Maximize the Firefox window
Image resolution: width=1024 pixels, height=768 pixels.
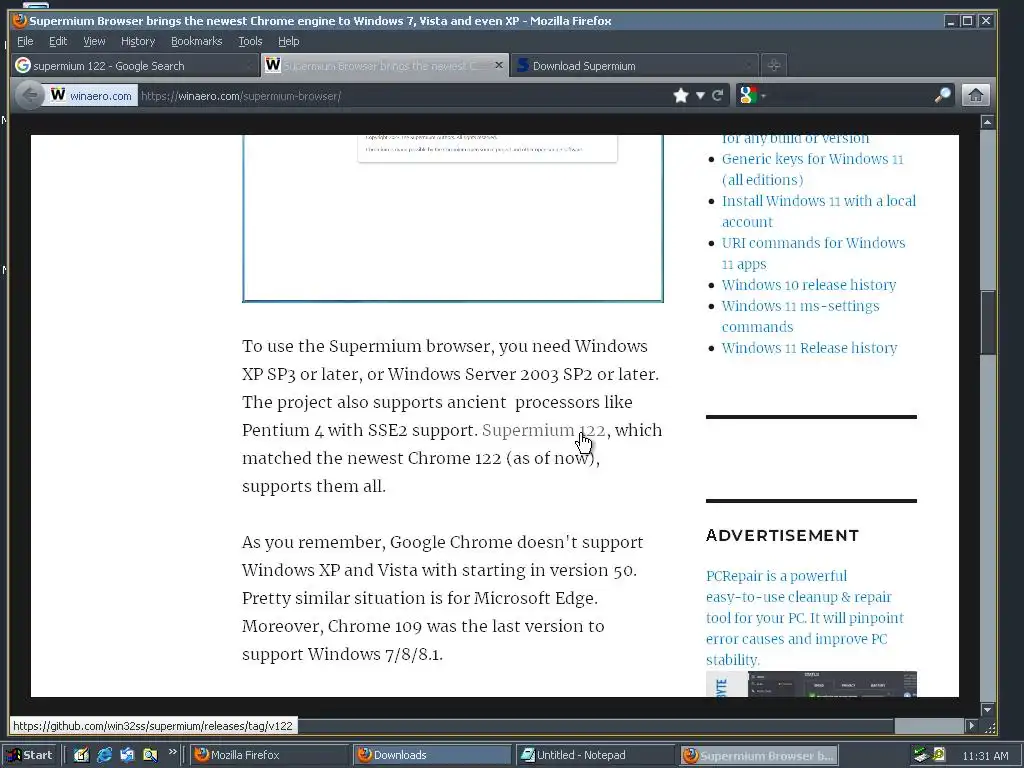click(968, 21)
